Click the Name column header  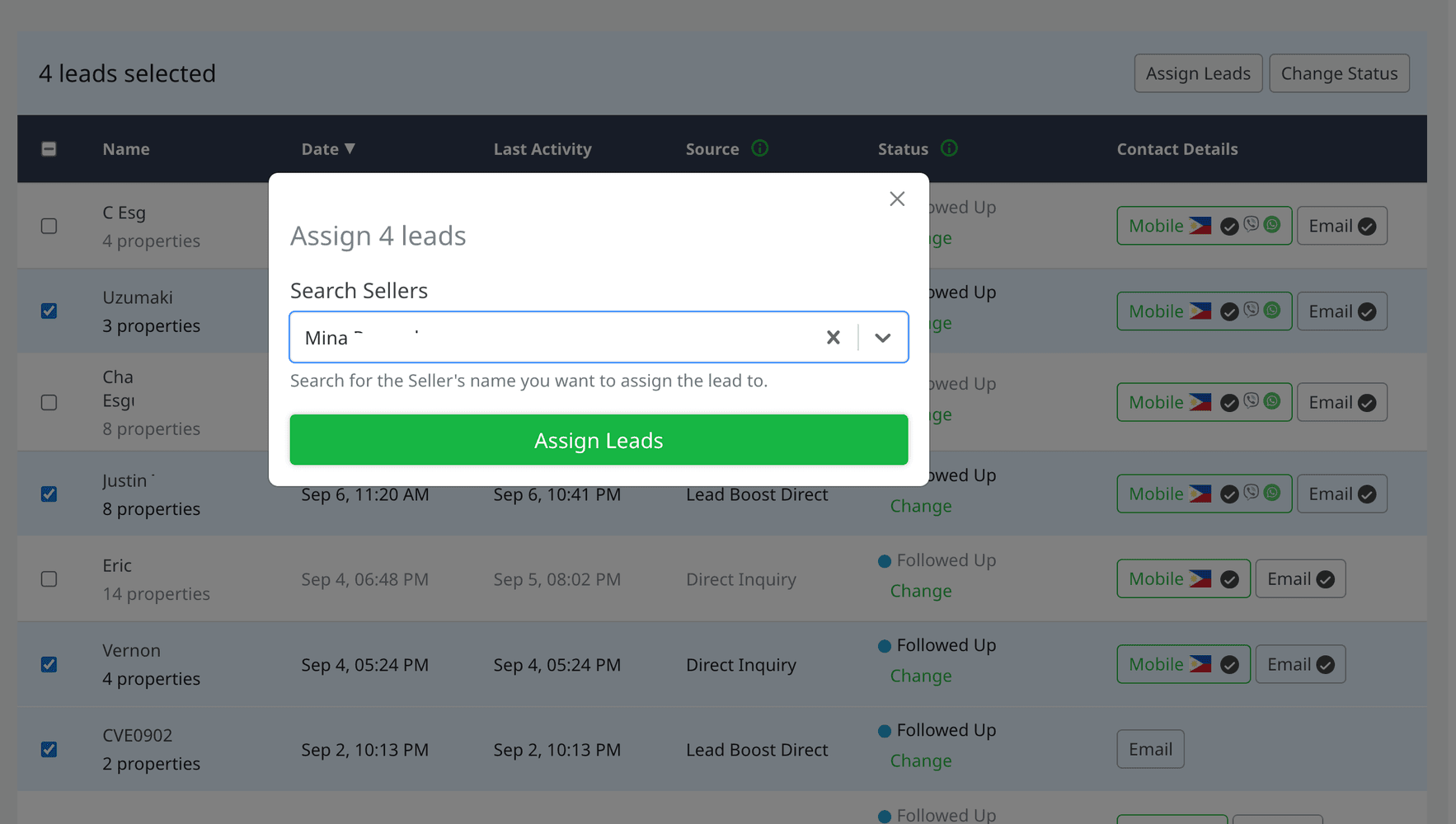click(125, 149)
